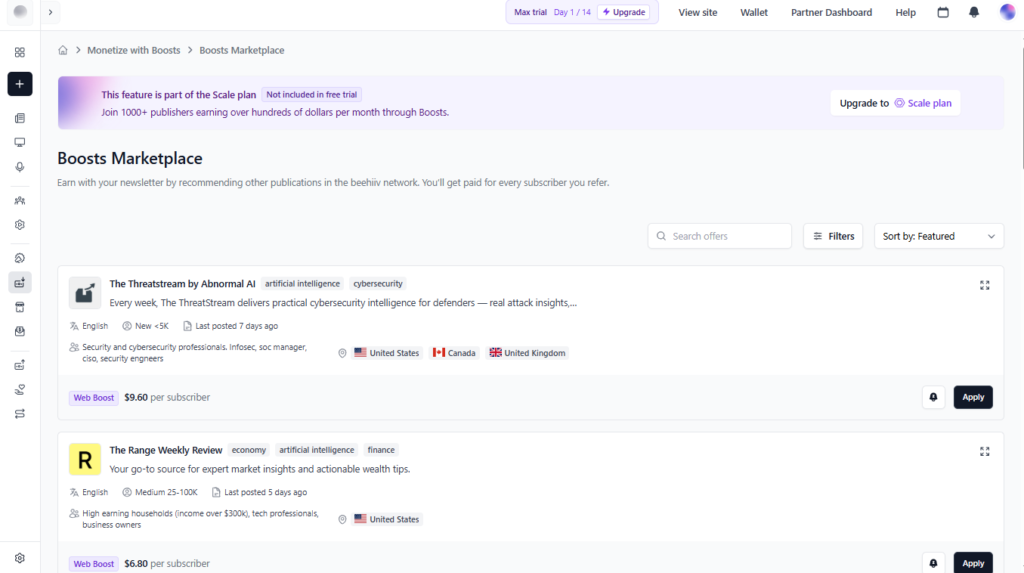Open the grow ads icon in sidebar
Image resolution: width=1024 pixels, height=573 pixels.
20,365
